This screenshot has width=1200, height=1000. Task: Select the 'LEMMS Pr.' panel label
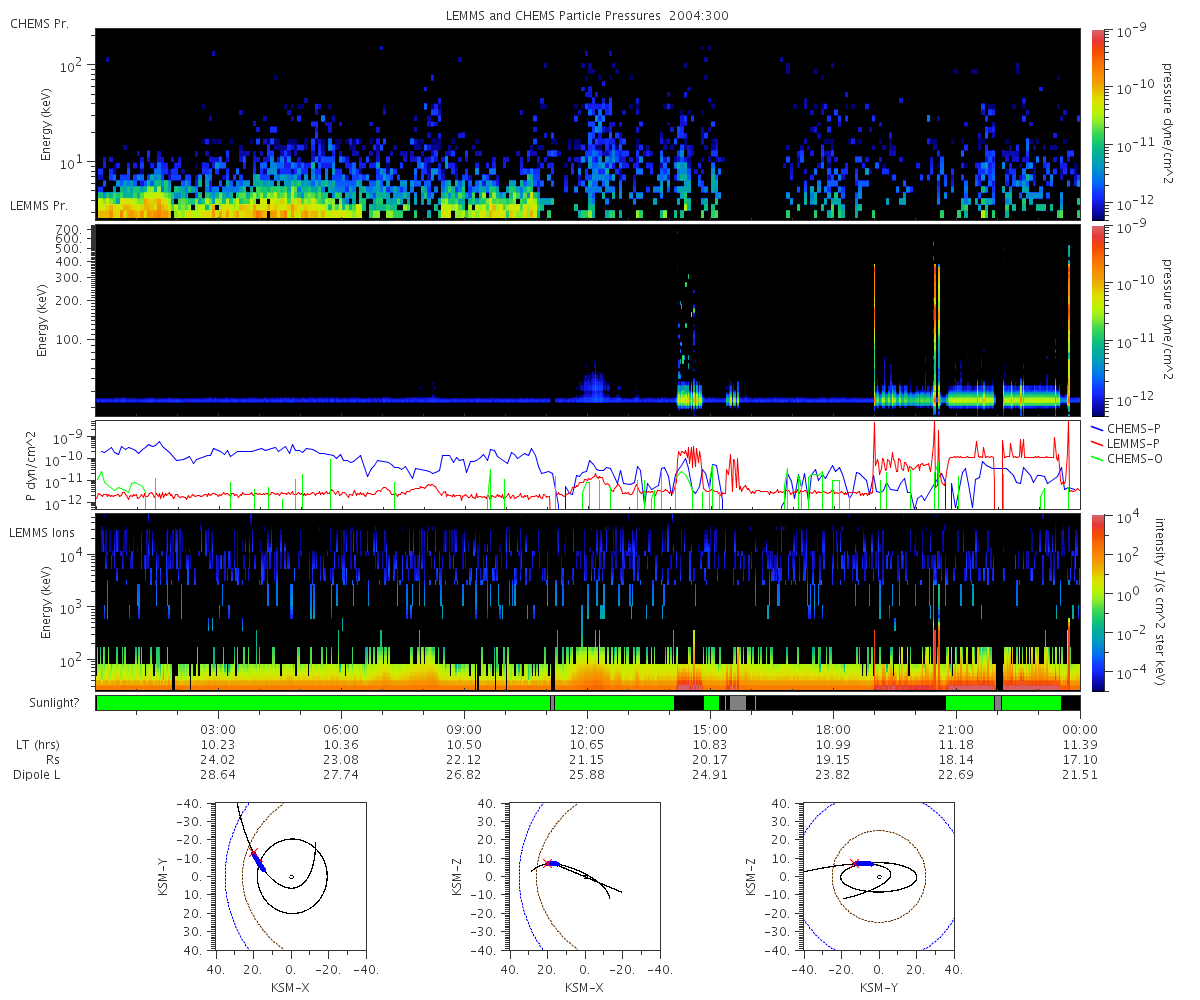[39, 205]
